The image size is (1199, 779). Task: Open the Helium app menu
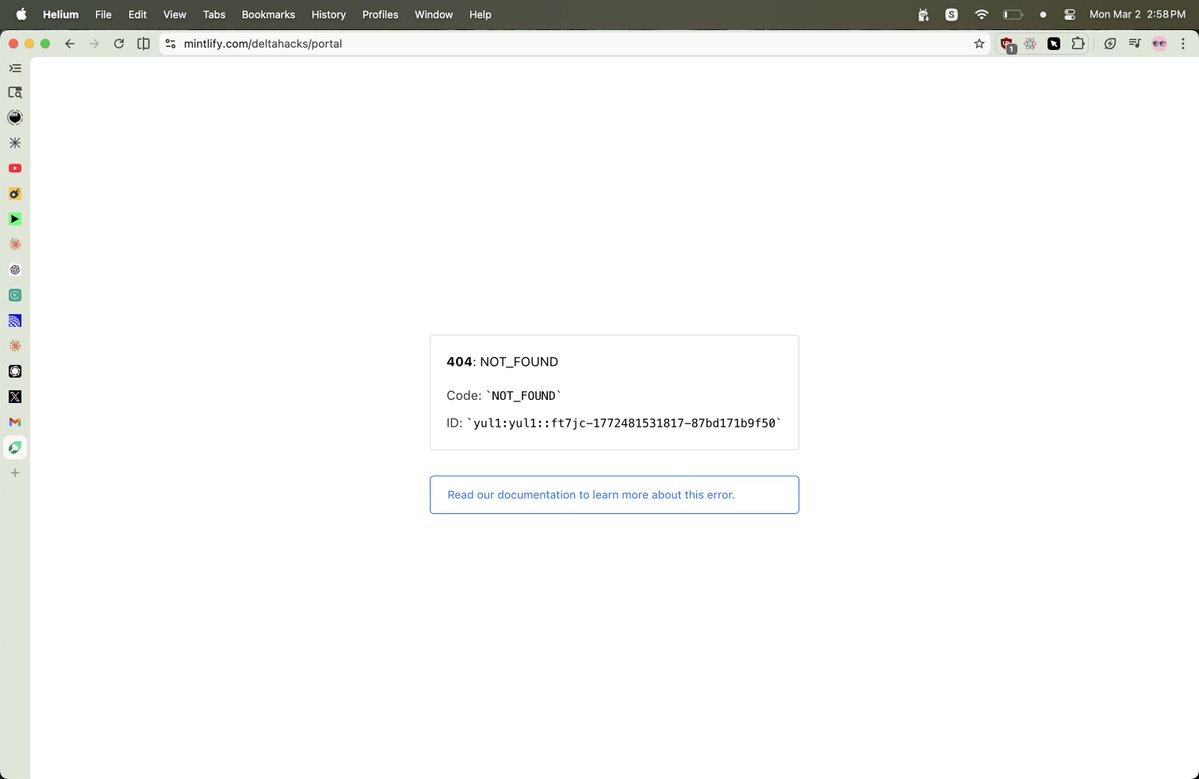[x=60, y=15]
